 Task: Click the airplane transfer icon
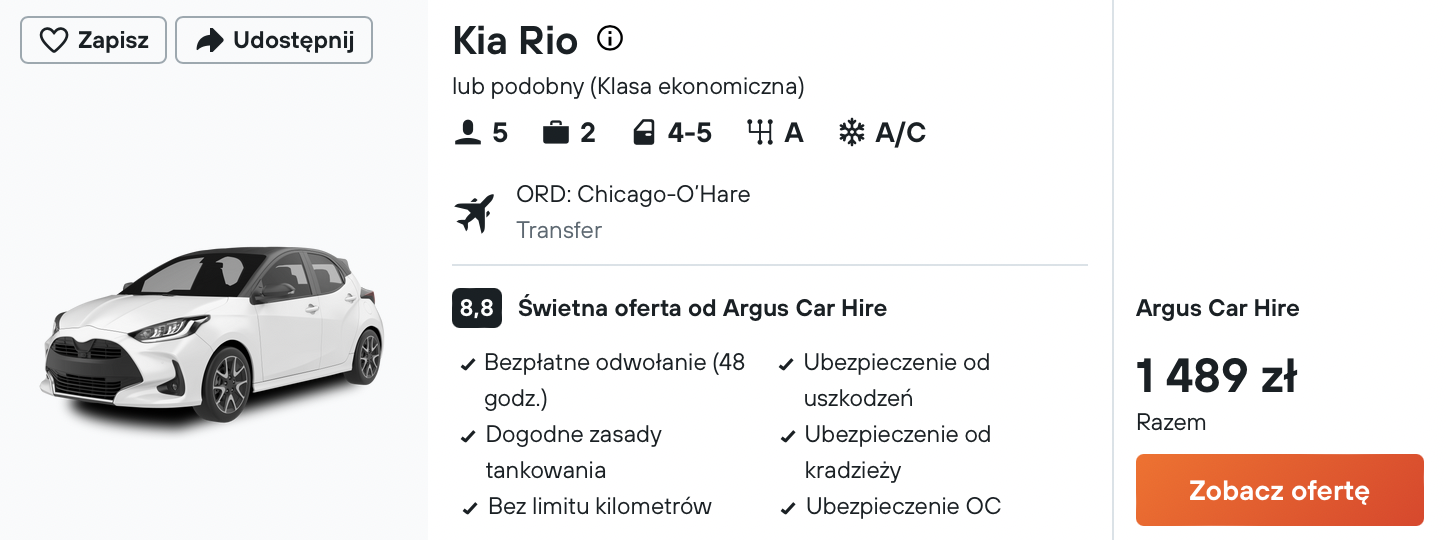(x=475, y=213)
